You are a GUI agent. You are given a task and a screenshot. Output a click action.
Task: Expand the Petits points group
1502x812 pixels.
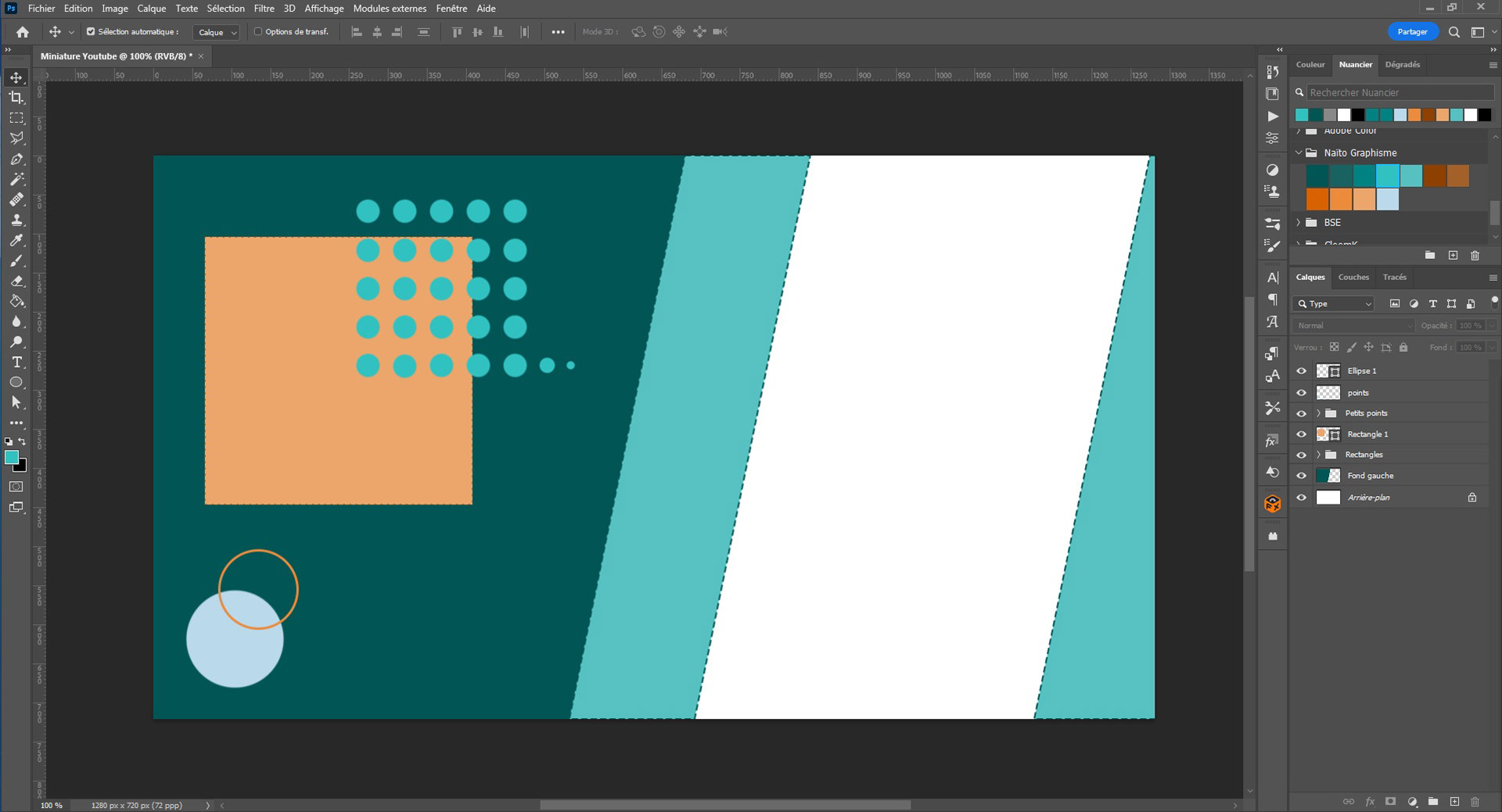pos(1318,413)
